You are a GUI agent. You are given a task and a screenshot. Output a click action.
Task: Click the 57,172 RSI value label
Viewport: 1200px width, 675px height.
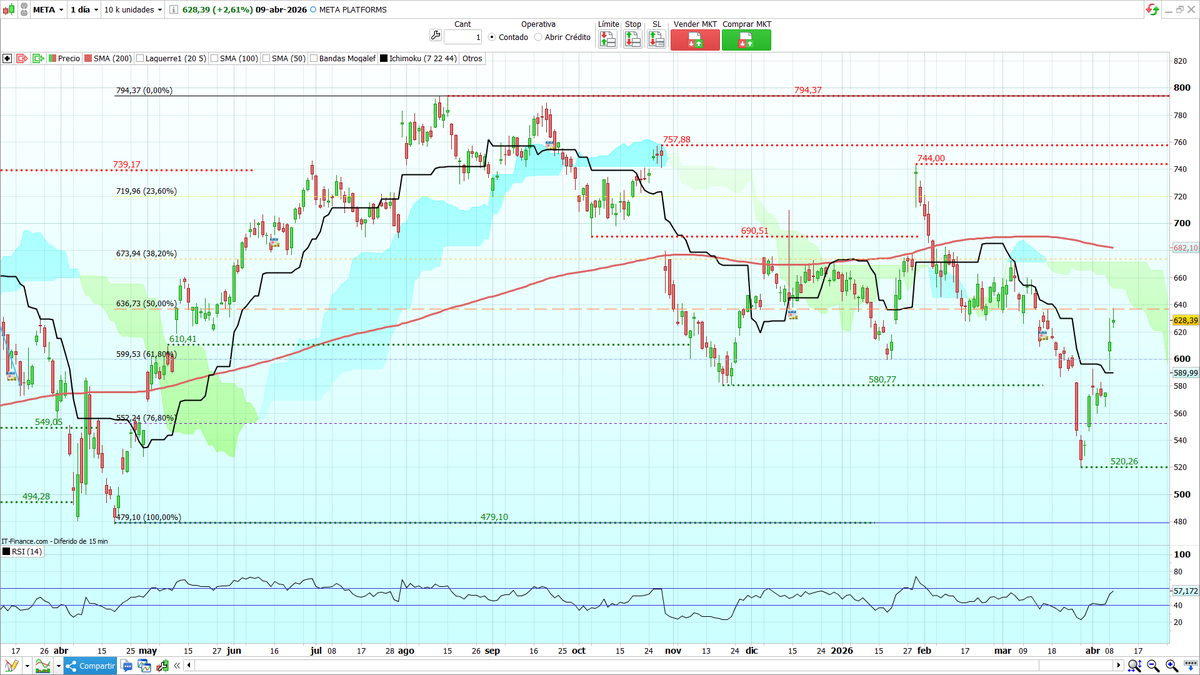[x=1185, y=591]
